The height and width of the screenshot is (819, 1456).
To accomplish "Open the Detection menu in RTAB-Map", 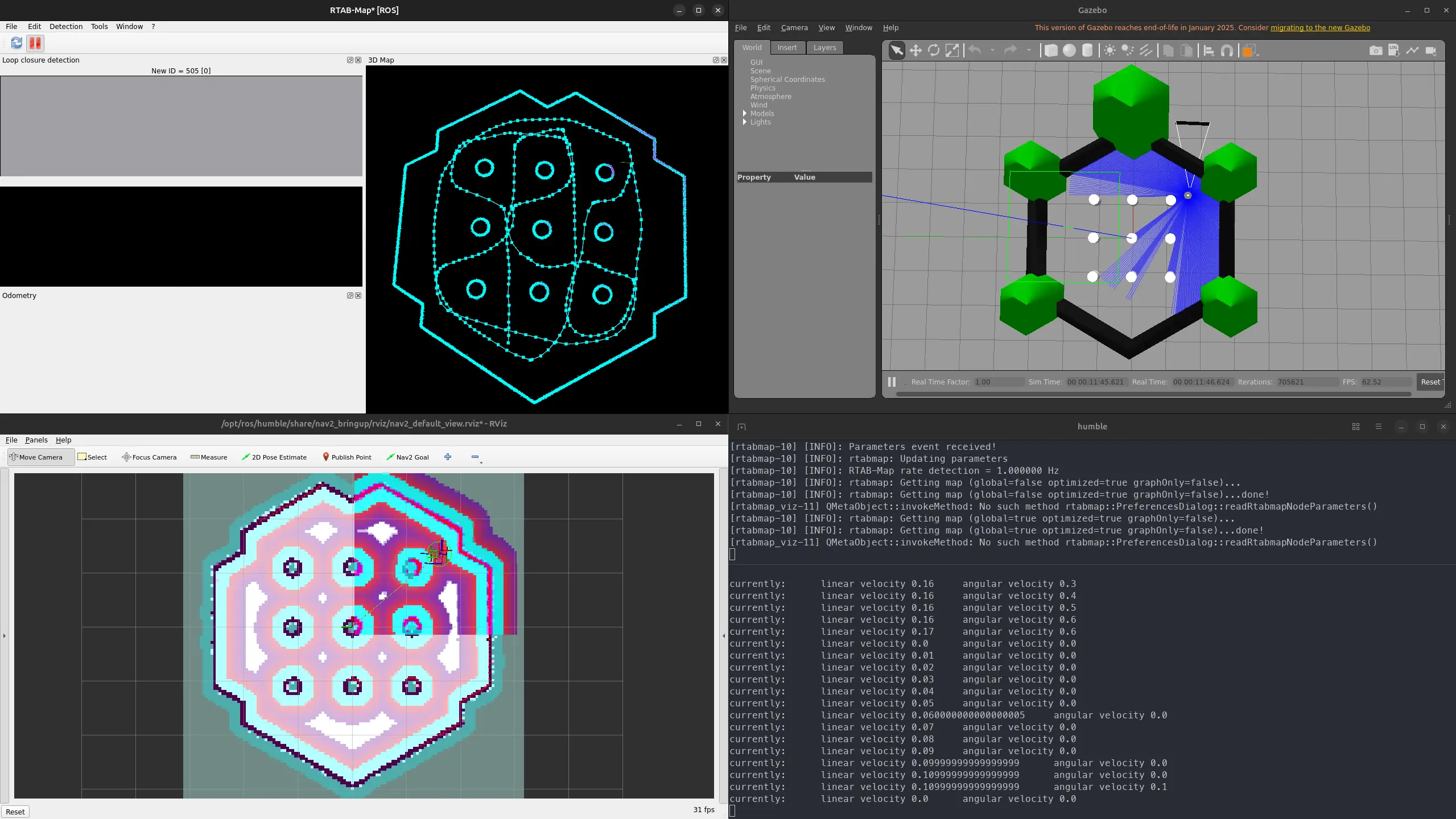I will pos(66,27).
